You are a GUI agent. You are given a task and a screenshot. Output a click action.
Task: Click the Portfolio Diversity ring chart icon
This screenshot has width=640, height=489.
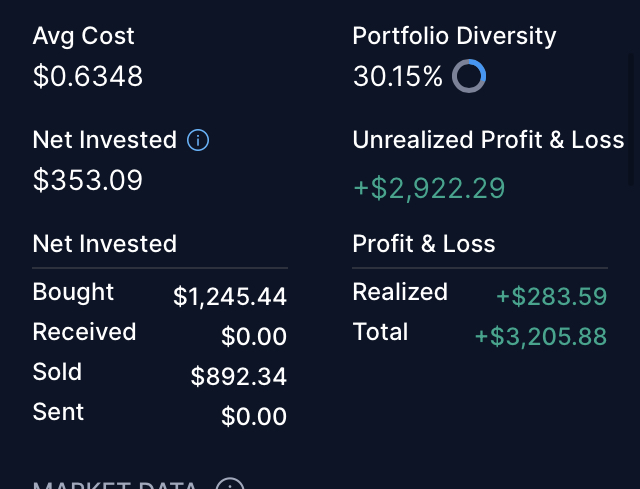(x=469, y=76)
